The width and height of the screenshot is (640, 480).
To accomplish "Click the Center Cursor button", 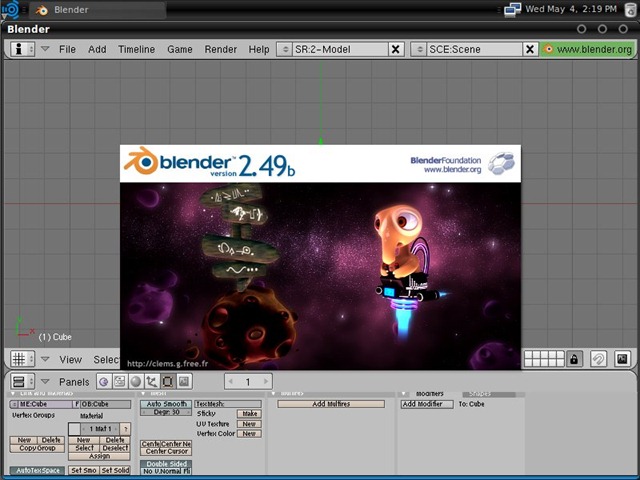I will coord(166,451).
